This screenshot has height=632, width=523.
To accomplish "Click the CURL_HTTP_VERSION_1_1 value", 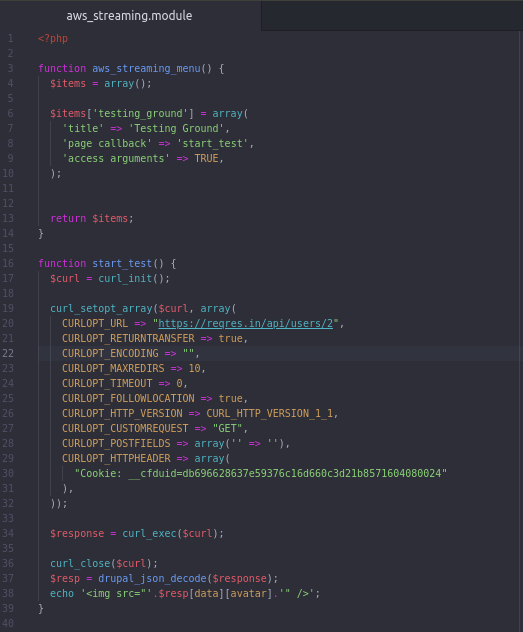I will coord(270,414).
